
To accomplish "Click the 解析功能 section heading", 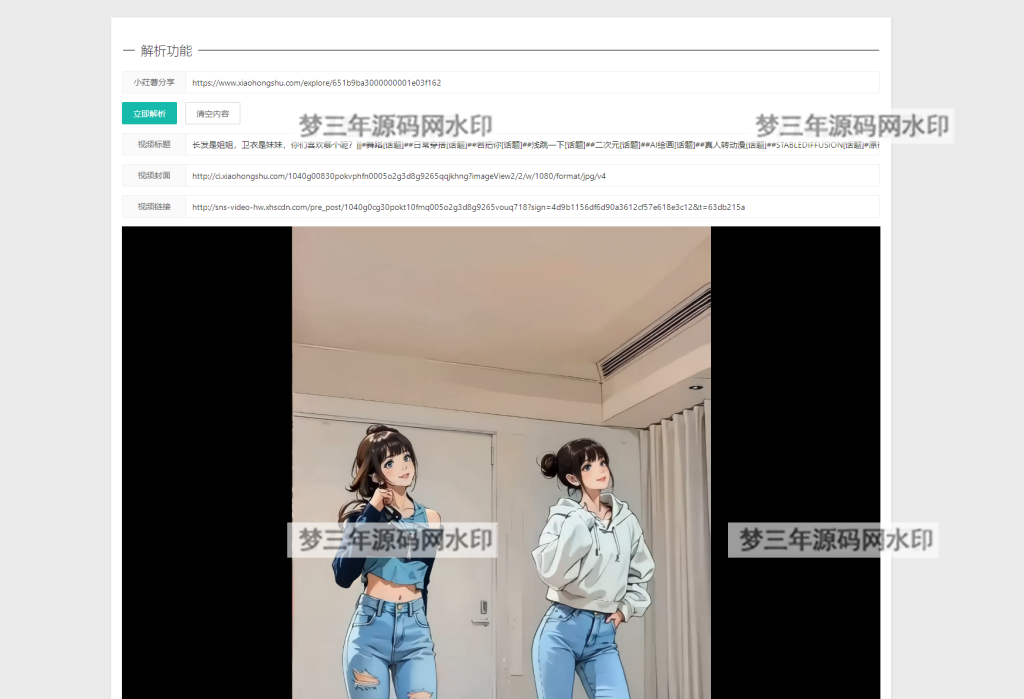I will 166,50.
